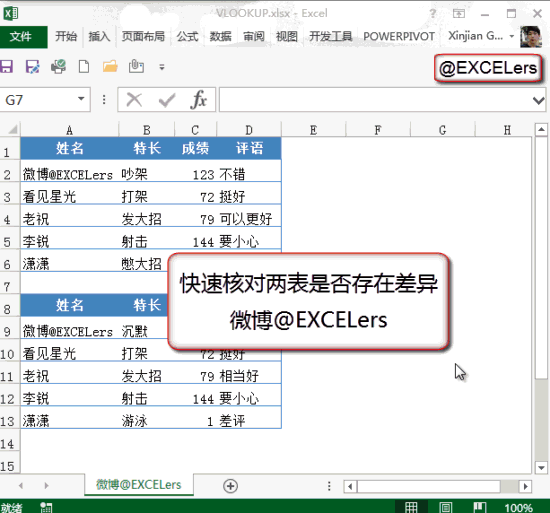Create a new blank workbook icon

point(84,67)
